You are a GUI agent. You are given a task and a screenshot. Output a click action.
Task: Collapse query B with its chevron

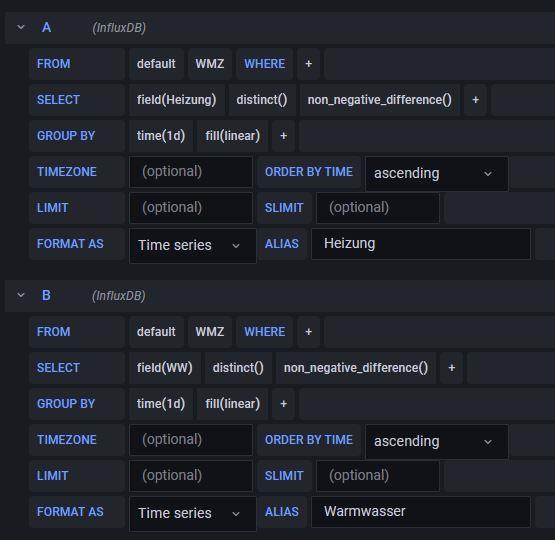(21, 295)
